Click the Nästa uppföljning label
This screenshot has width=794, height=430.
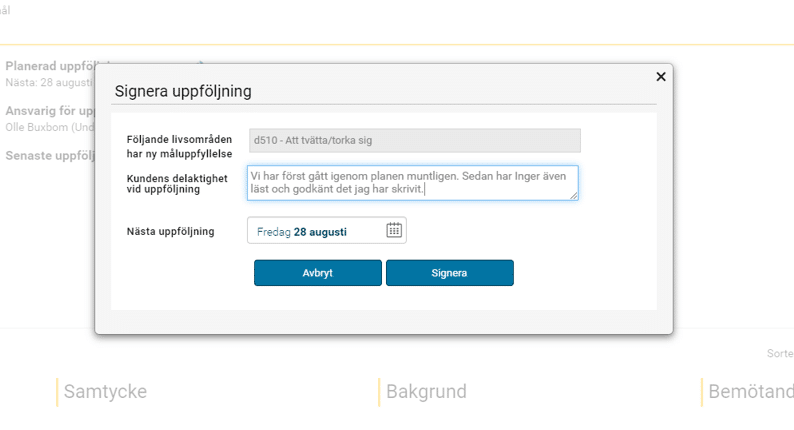pos(170,231)
